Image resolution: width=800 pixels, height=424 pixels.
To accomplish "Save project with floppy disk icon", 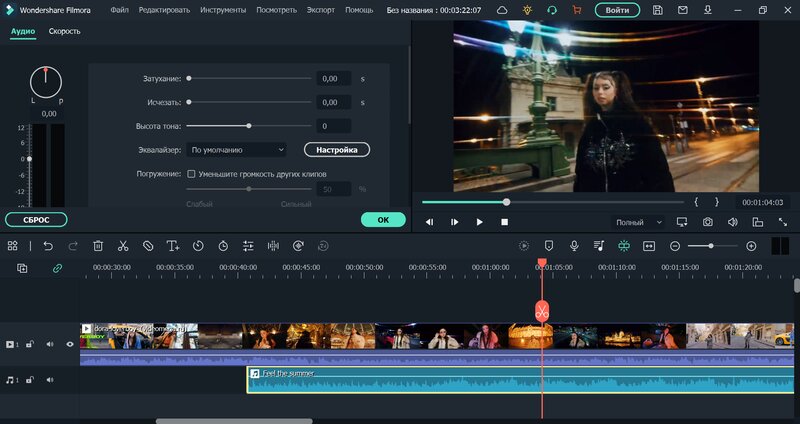I will pyautogui.click(x=658, y=10).
